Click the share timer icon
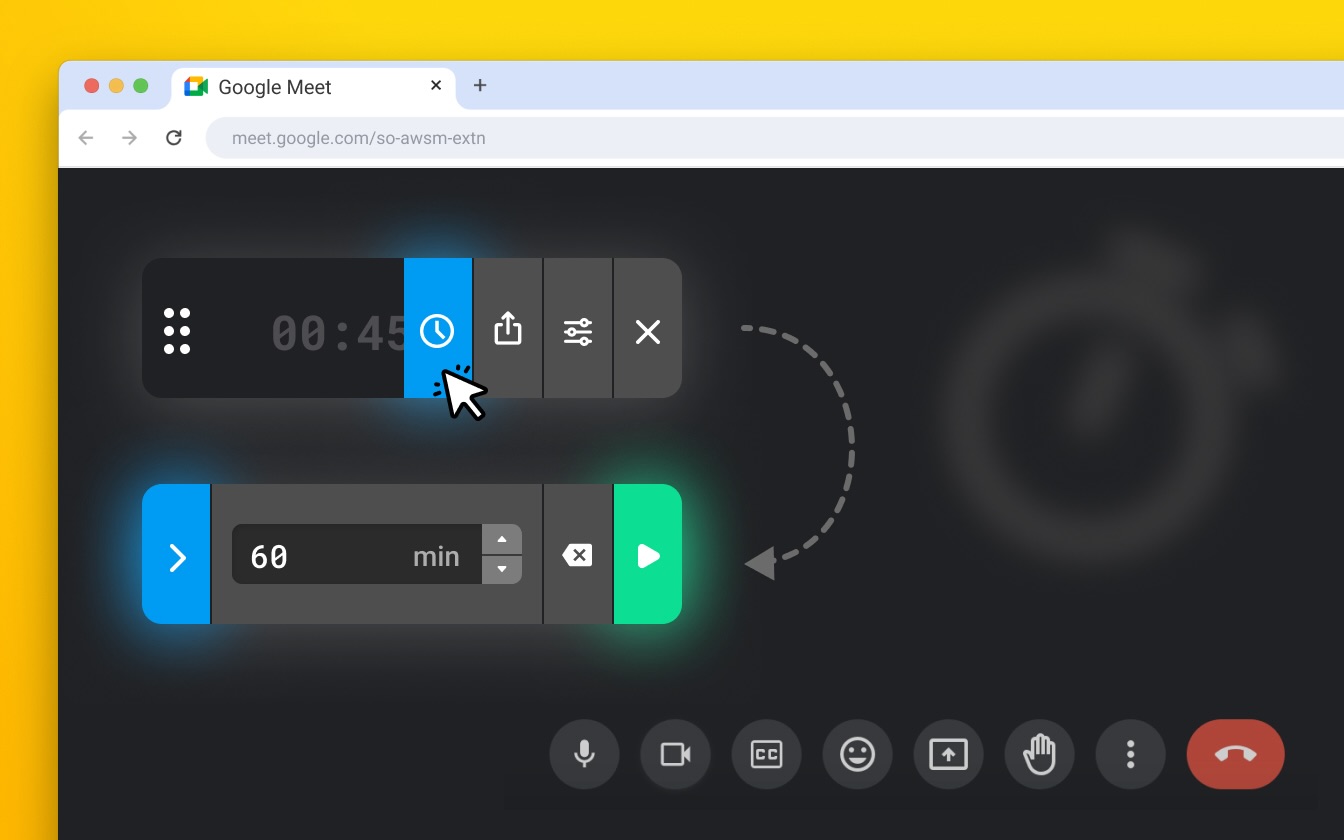 pyautogui.click(x=508, y=329)
